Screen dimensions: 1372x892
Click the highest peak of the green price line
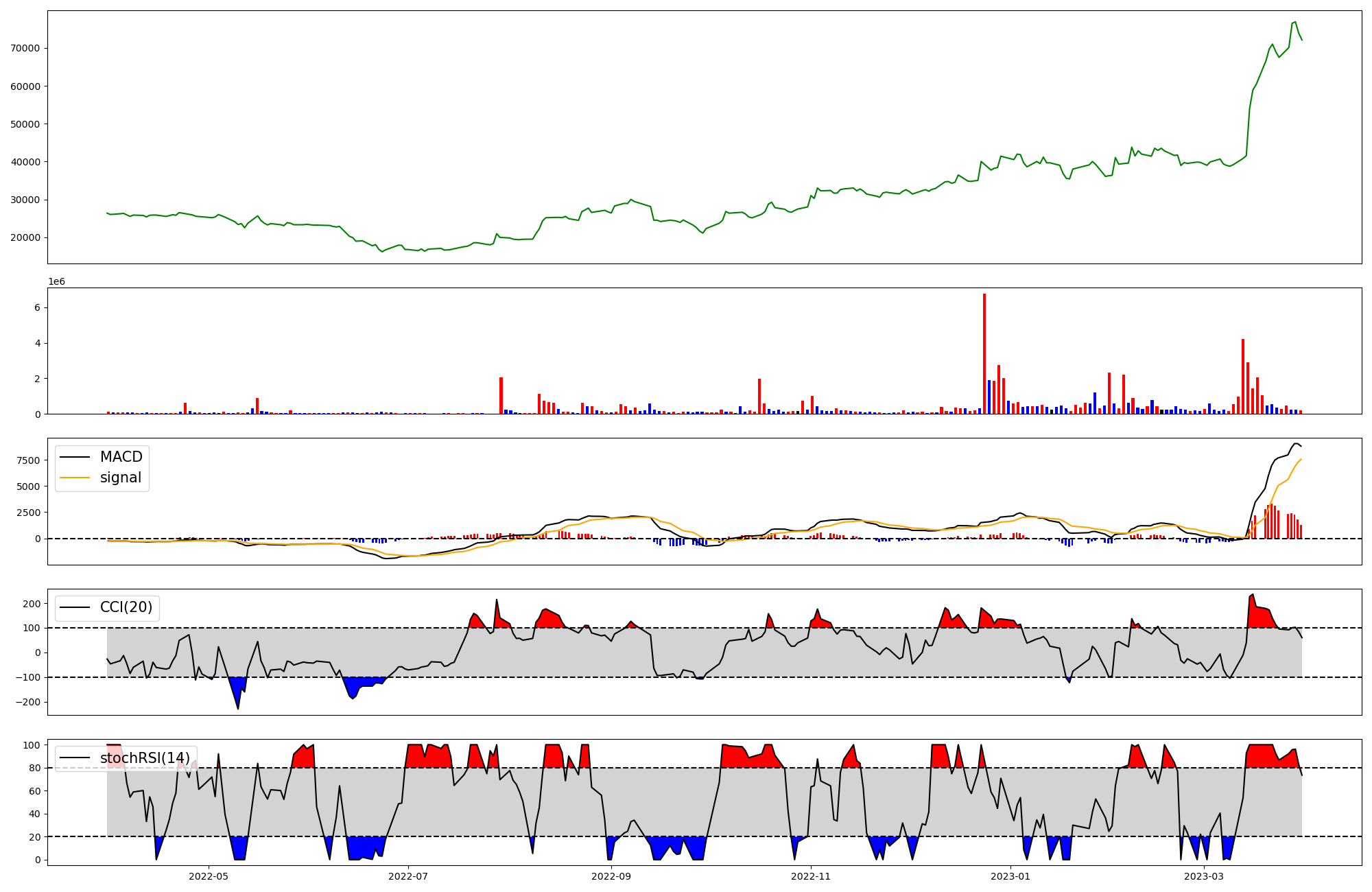click(1294, 22)
